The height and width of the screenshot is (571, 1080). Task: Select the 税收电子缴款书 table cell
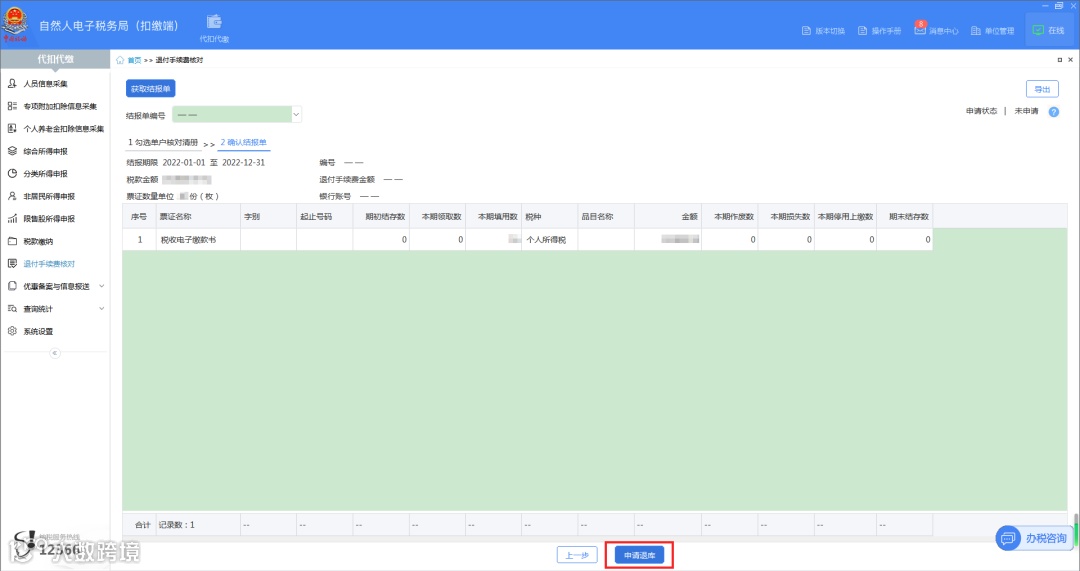coord(198,240)
